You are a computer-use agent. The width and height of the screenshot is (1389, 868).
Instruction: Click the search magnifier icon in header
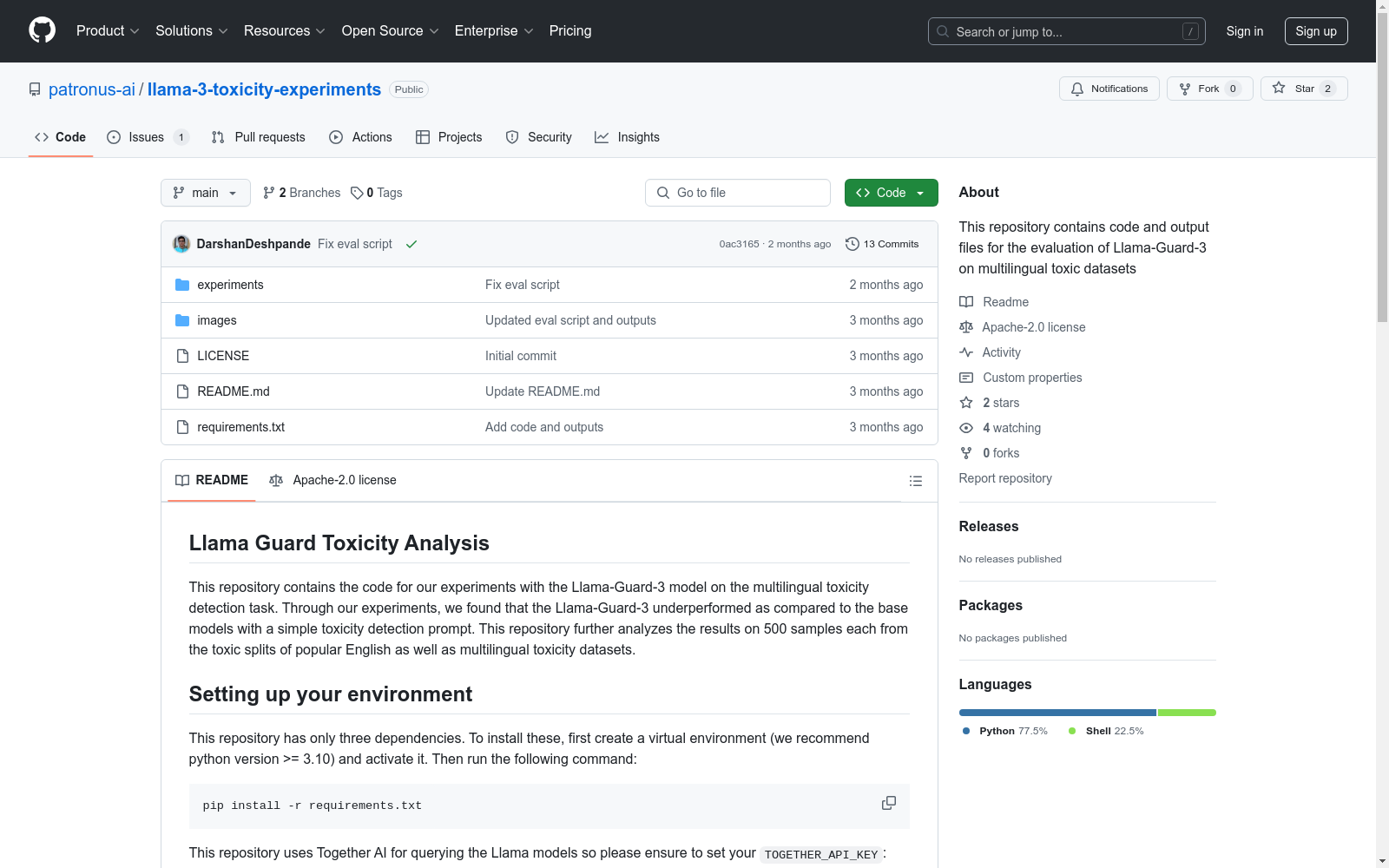pos(943,31)
